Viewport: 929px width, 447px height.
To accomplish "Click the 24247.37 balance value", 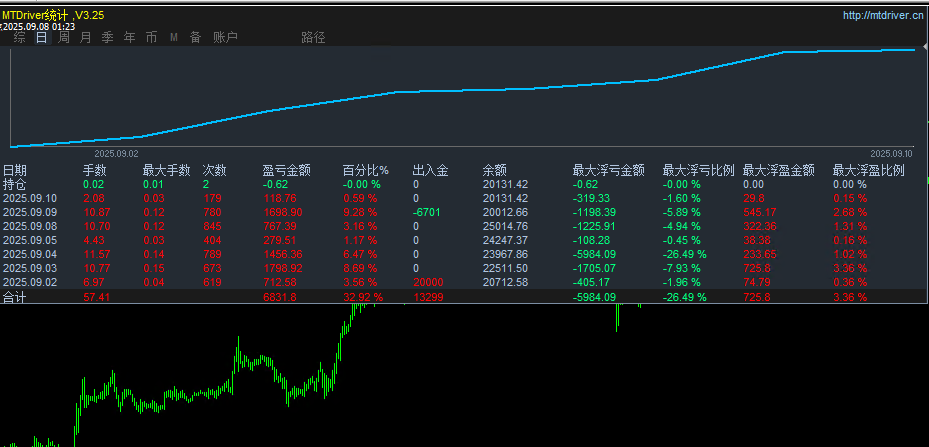I will 505,240.
